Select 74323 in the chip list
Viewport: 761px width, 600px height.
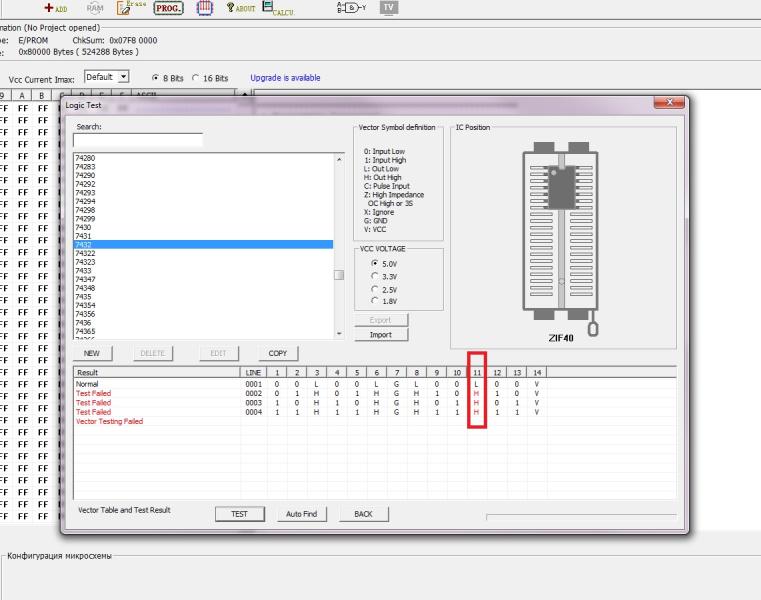coord(85,262)
